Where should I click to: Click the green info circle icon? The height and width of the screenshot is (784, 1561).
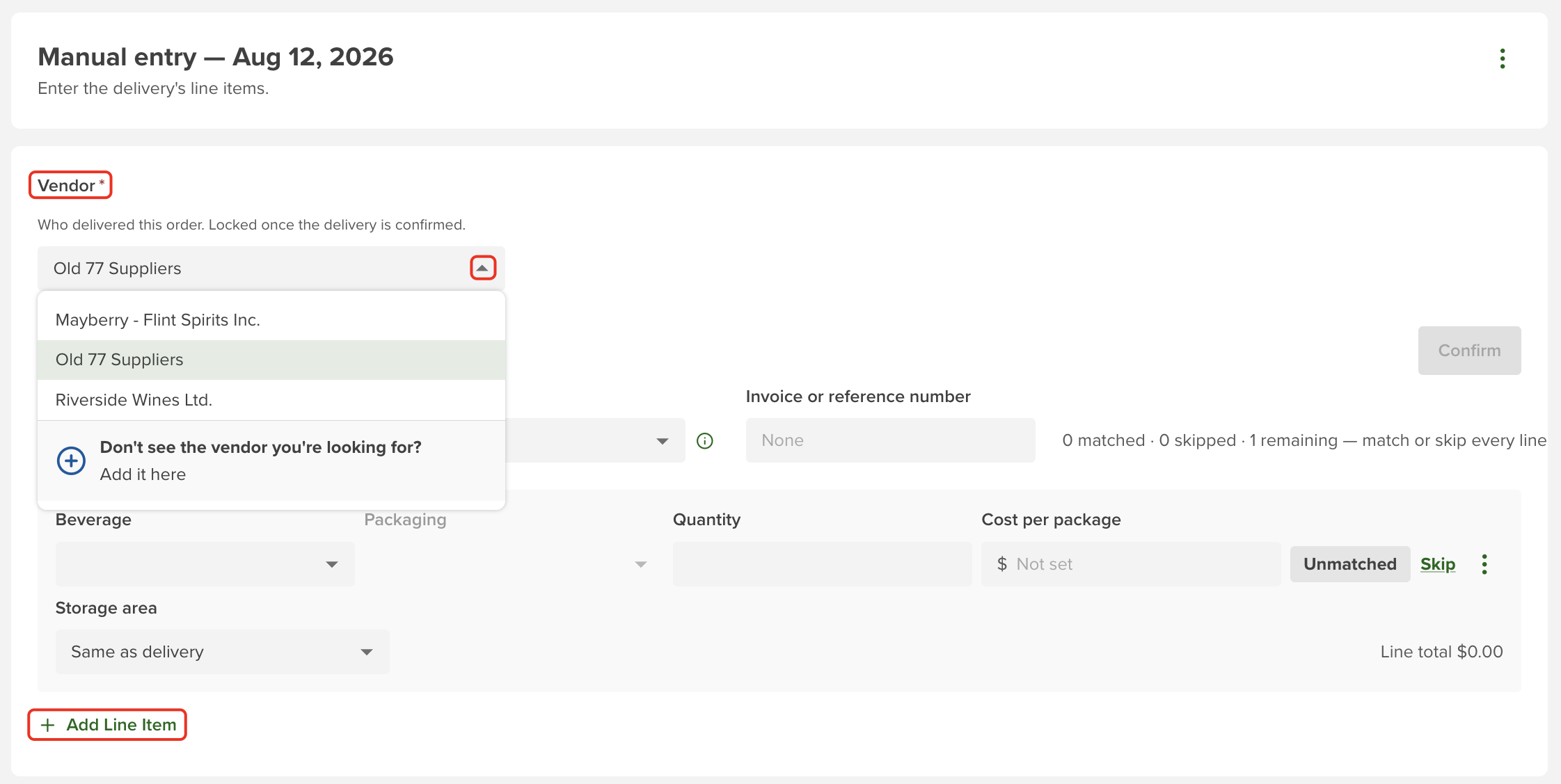coord(704,441)
